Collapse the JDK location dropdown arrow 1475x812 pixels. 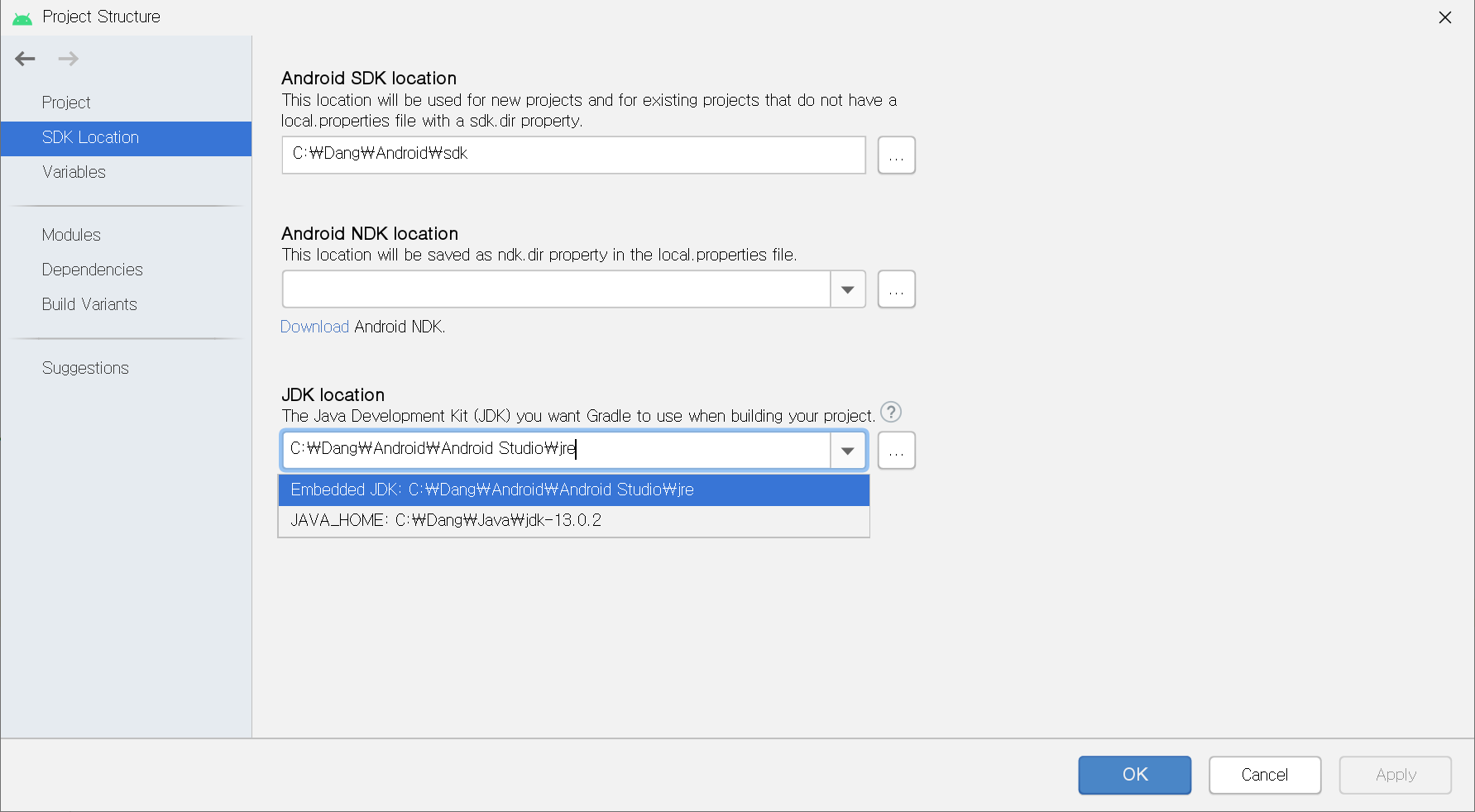(848, 451)
